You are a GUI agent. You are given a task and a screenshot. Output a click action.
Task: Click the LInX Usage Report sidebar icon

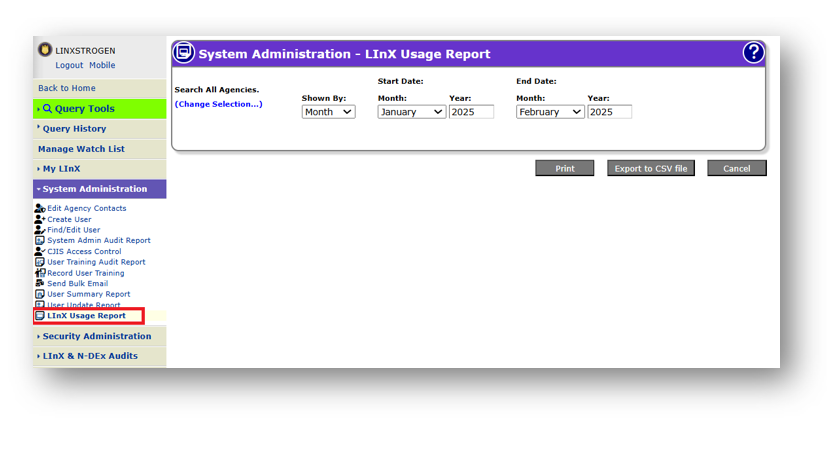40,316
